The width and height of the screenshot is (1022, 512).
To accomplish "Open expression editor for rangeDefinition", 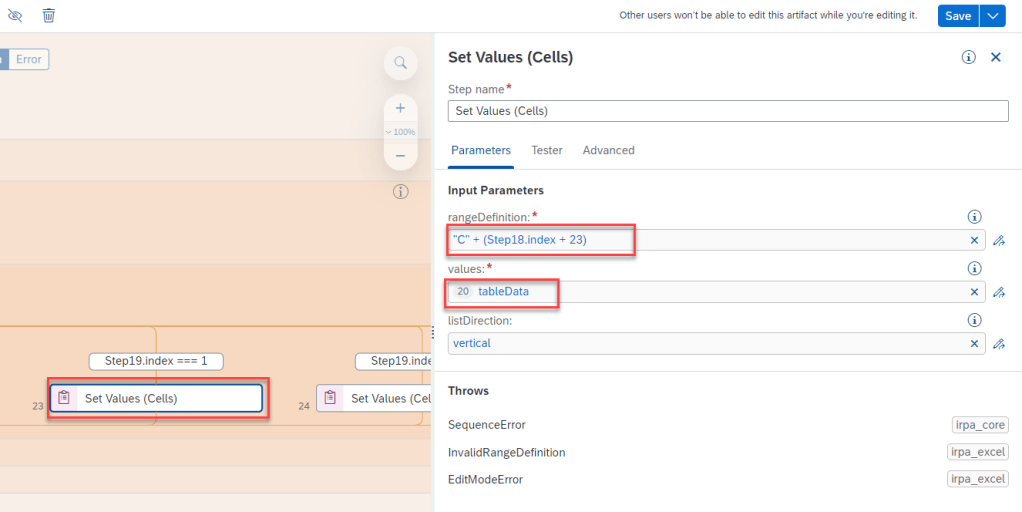I will [998, 241].
